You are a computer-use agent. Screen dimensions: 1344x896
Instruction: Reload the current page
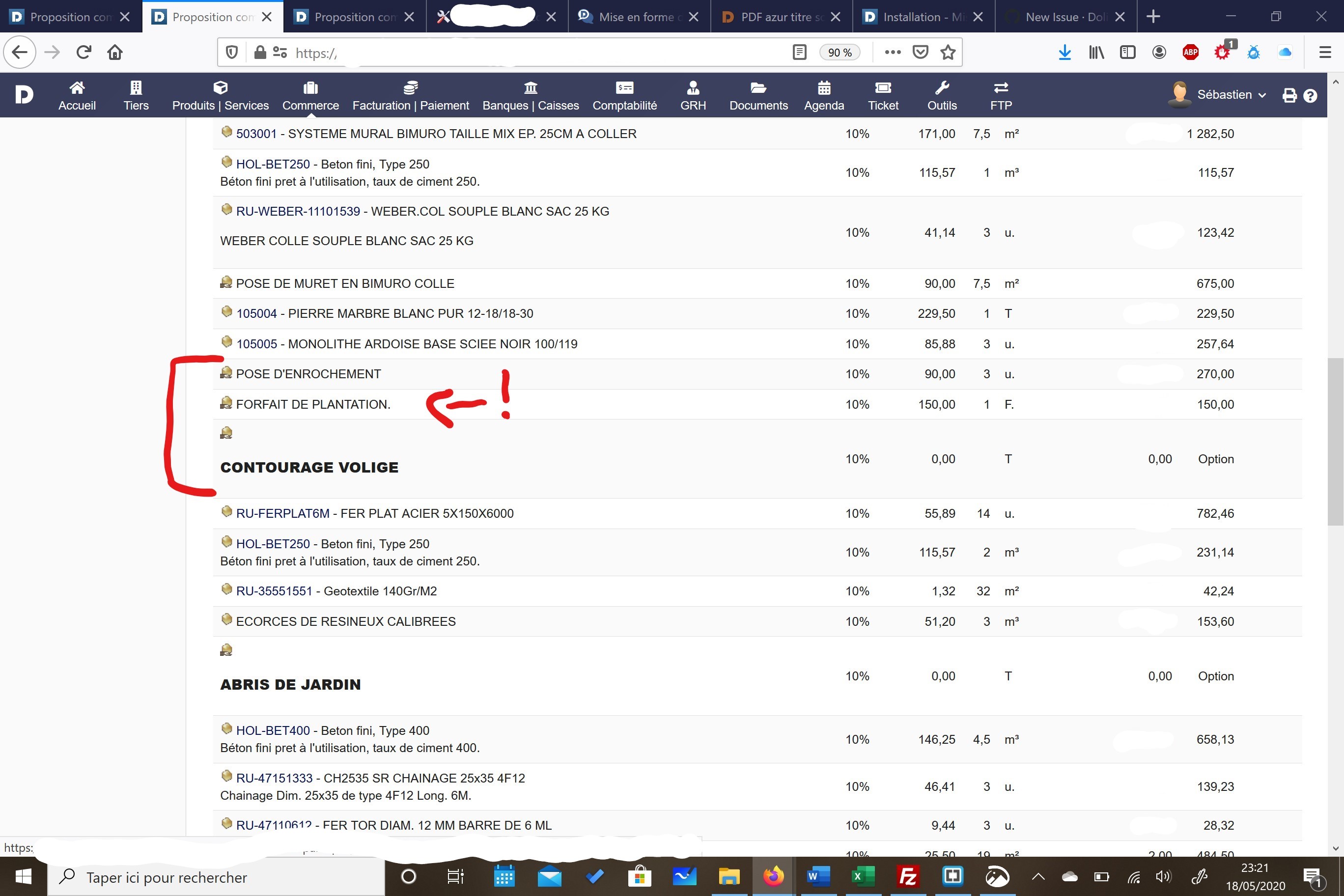[x=84, y=53]
